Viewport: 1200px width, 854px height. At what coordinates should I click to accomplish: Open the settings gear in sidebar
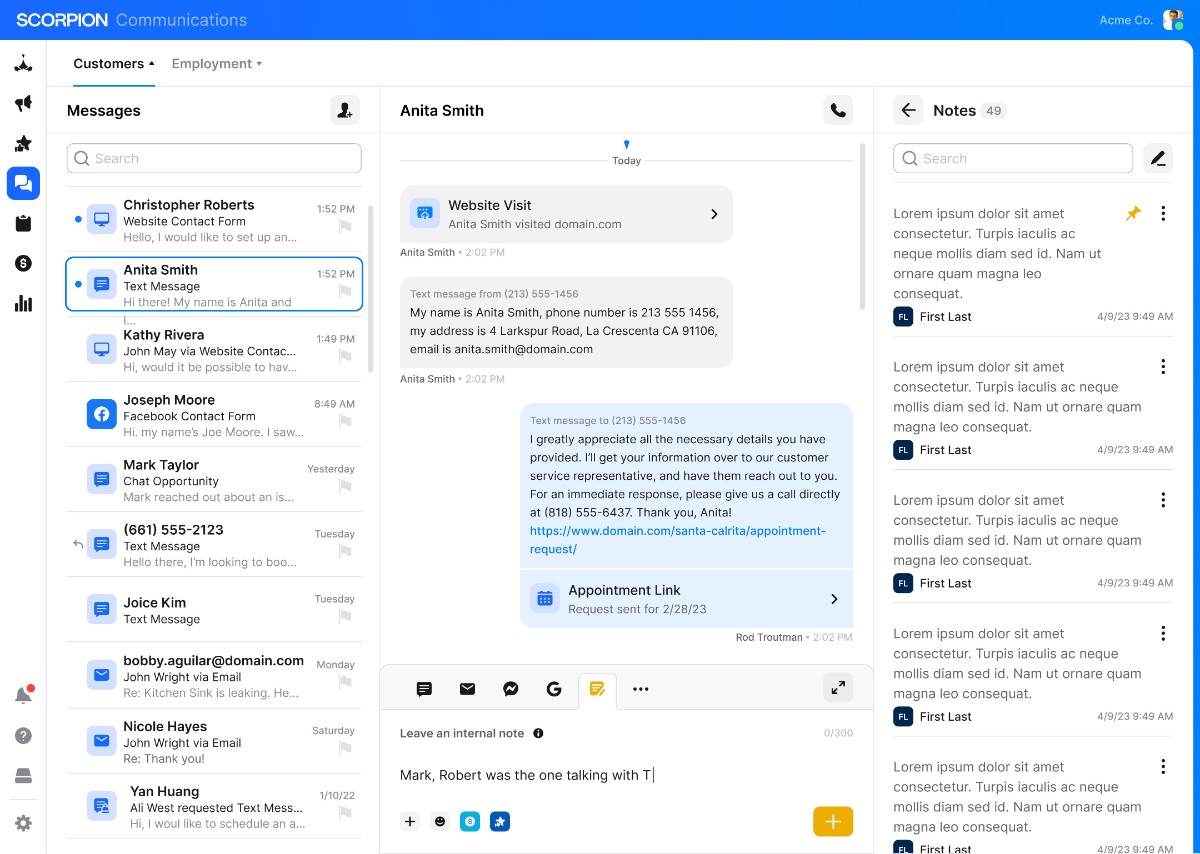23,823
